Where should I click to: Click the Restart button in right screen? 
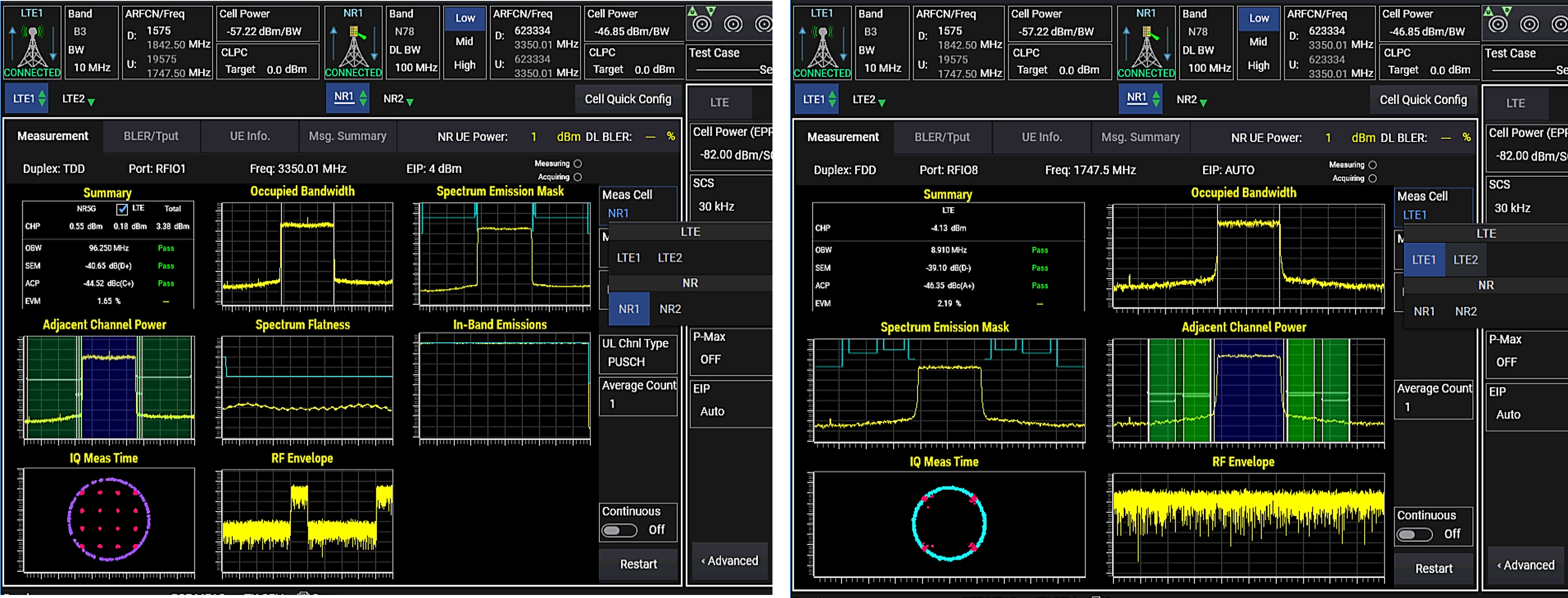coord(1434,569)
